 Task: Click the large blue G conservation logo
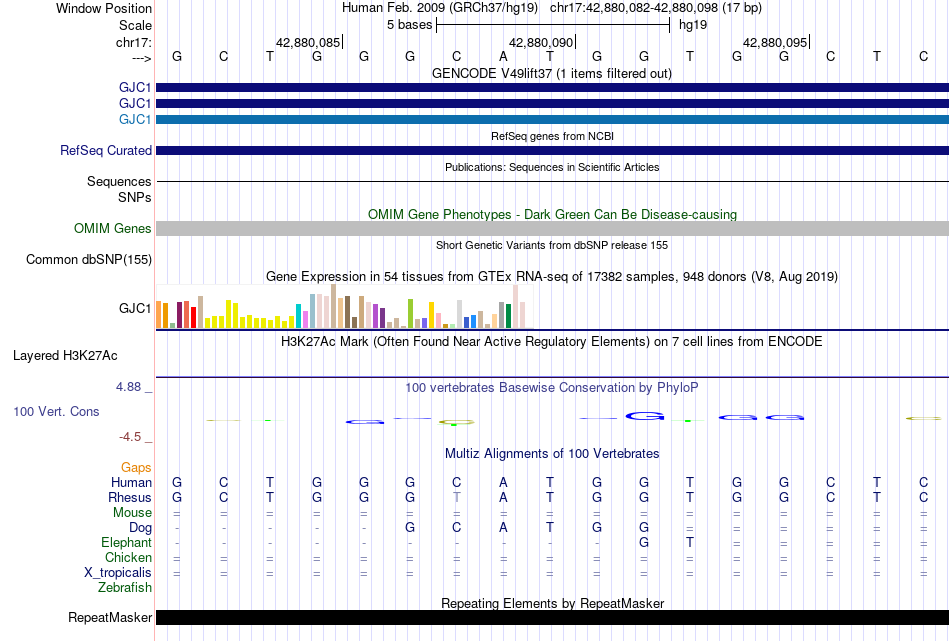point(645,416)
